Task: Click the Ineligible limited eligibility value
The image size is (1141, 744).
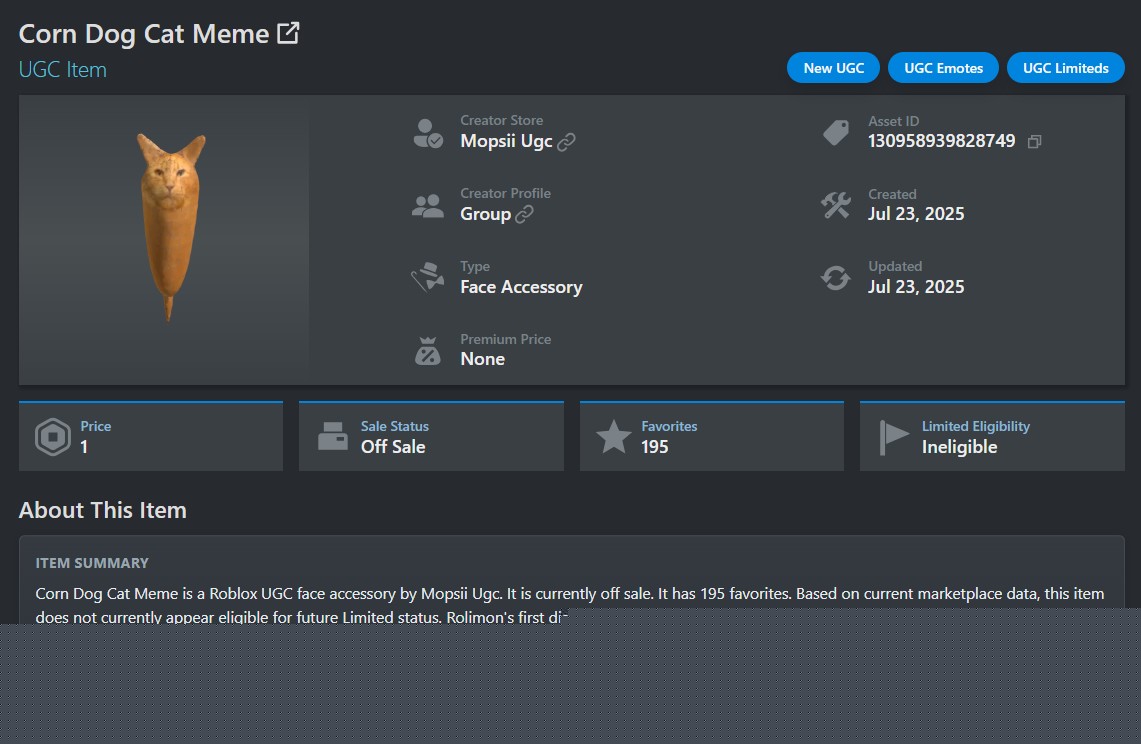Action: [959, 447]
